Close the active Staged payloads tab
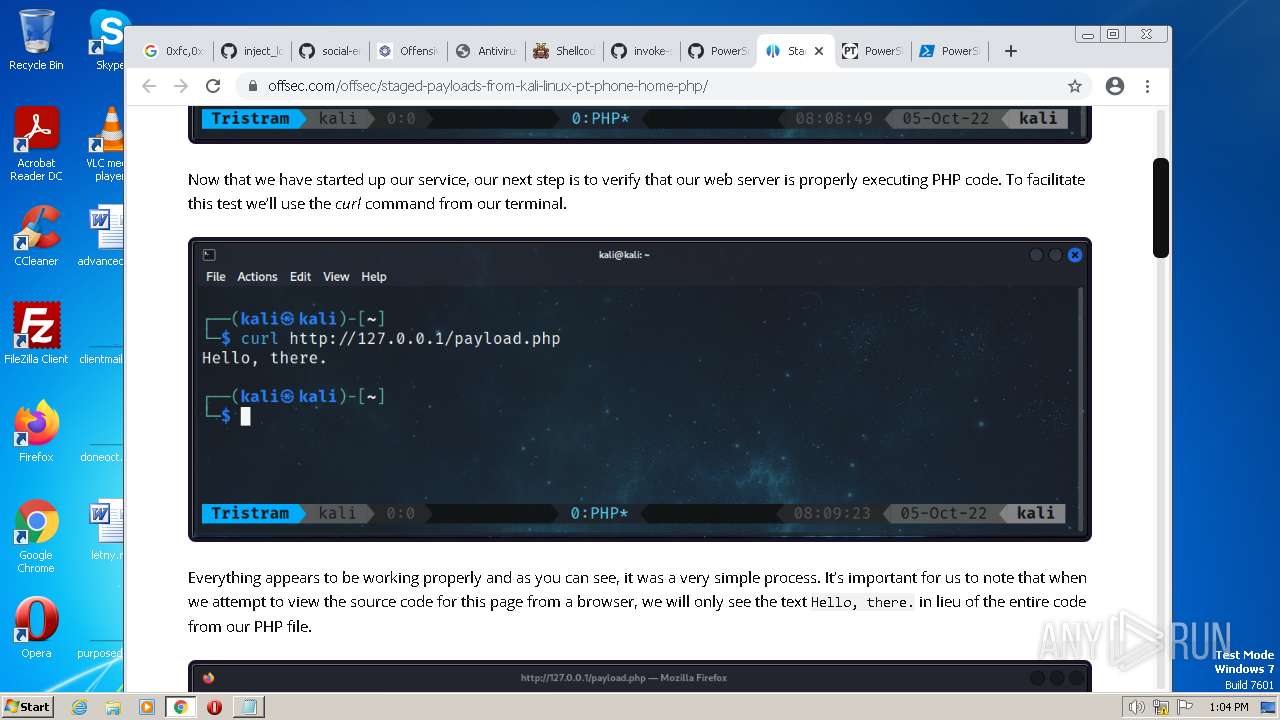1280x720 pixels. tap(819, 51)
